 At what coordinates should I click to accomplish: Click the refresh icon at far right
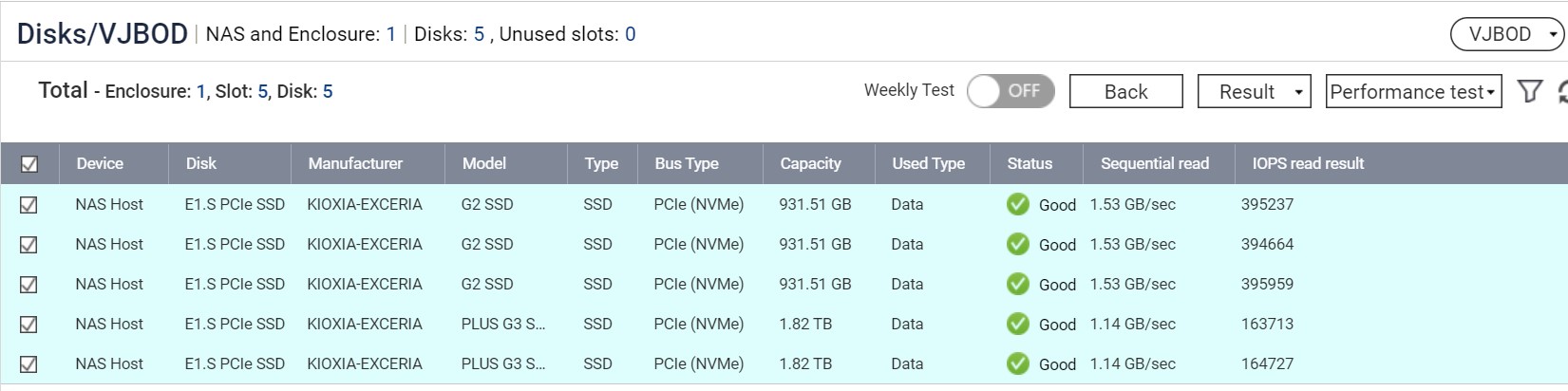pos(1561,92)
